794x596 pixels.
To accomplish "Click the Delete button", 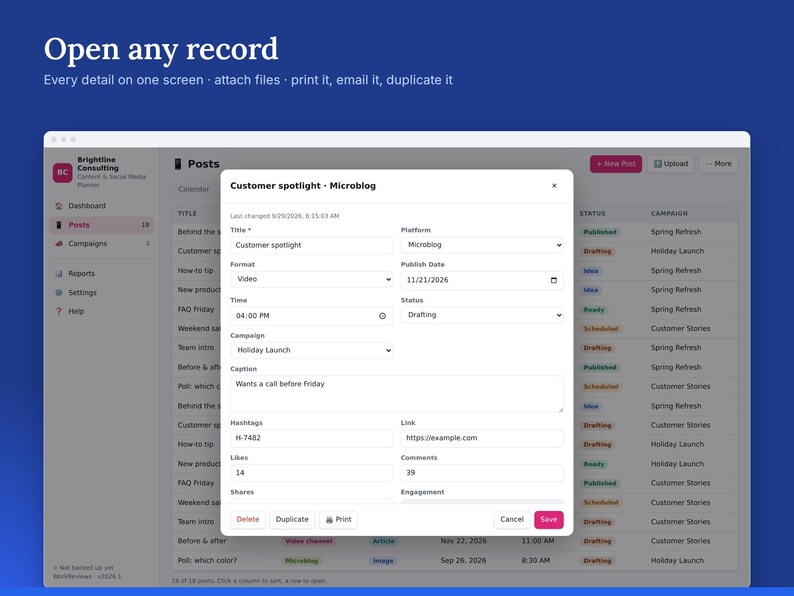I will pyautogui.click(x=248, y=520).
